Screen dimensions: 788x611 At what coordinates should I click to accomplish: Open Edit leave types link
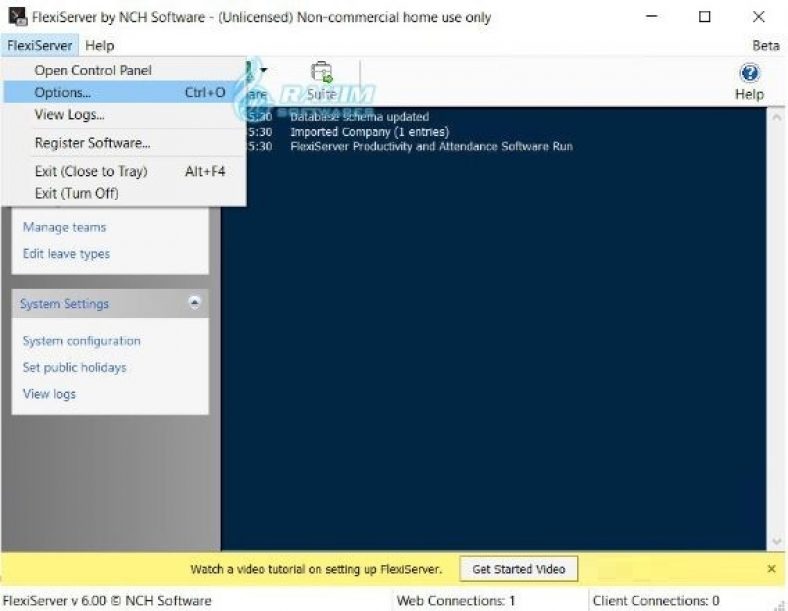(66, 254)
